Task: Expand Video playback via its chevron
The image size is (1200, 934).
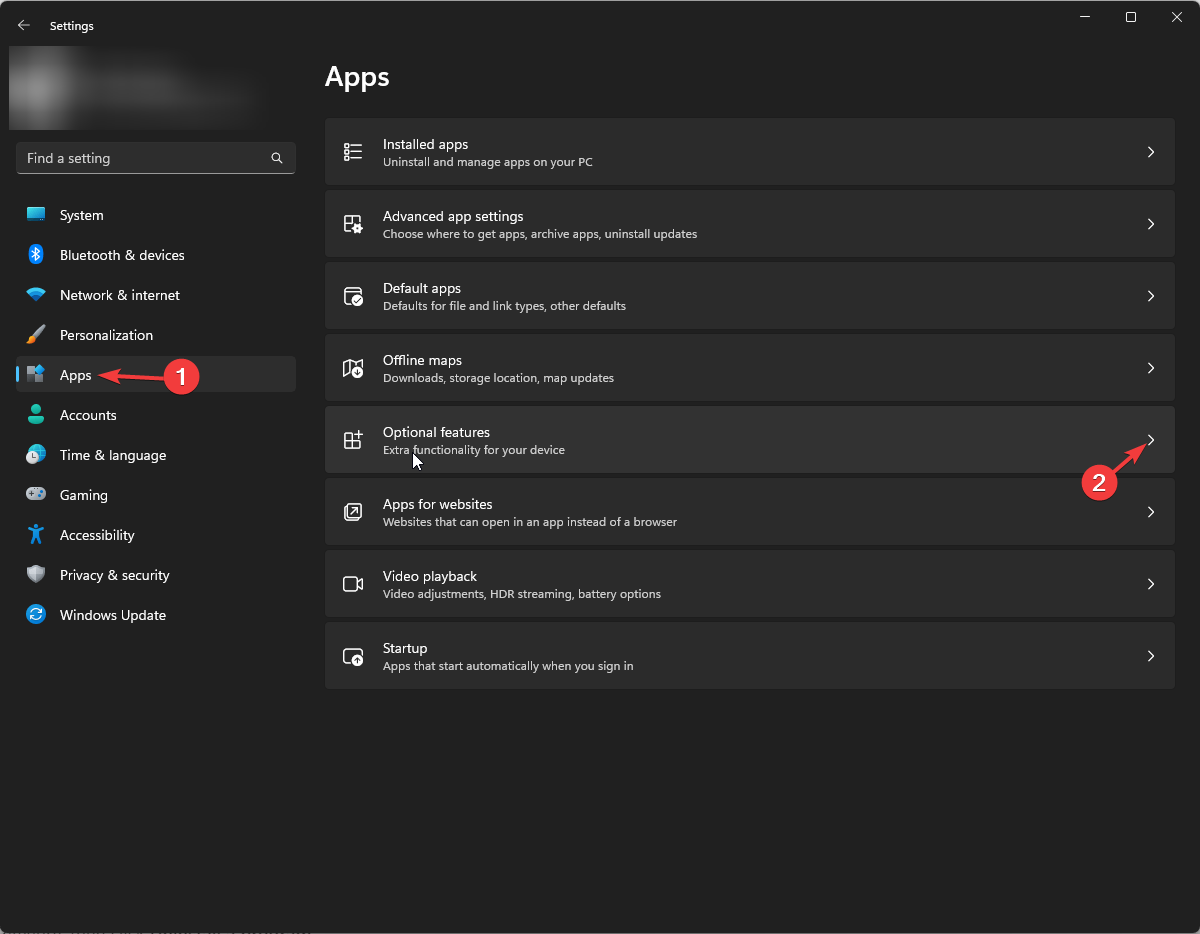Action: coord(1151,584)
